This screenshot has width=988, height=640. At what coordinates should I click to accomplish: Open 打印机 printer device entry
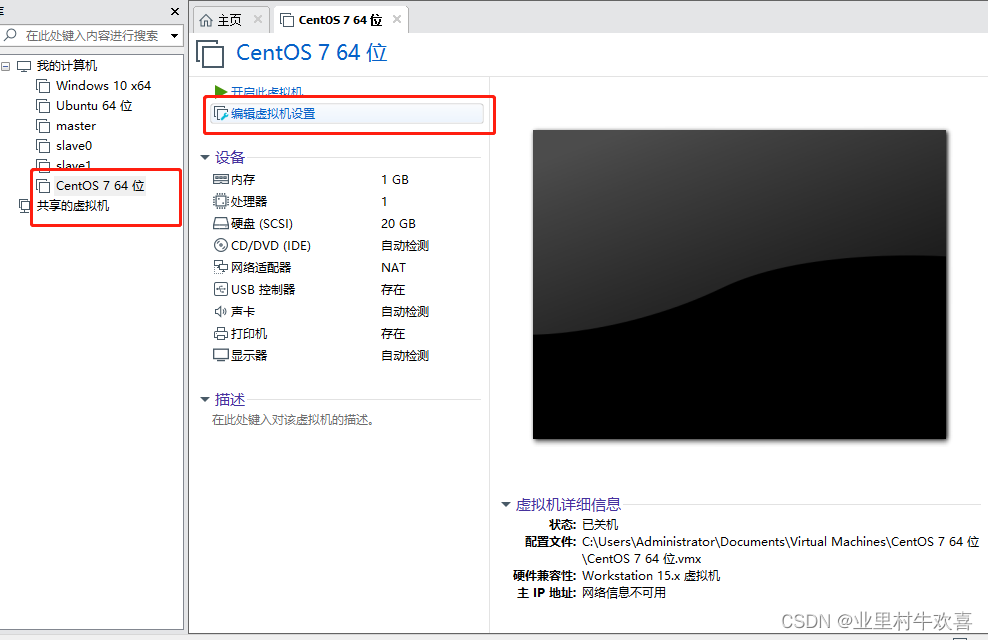click(249, 334)
